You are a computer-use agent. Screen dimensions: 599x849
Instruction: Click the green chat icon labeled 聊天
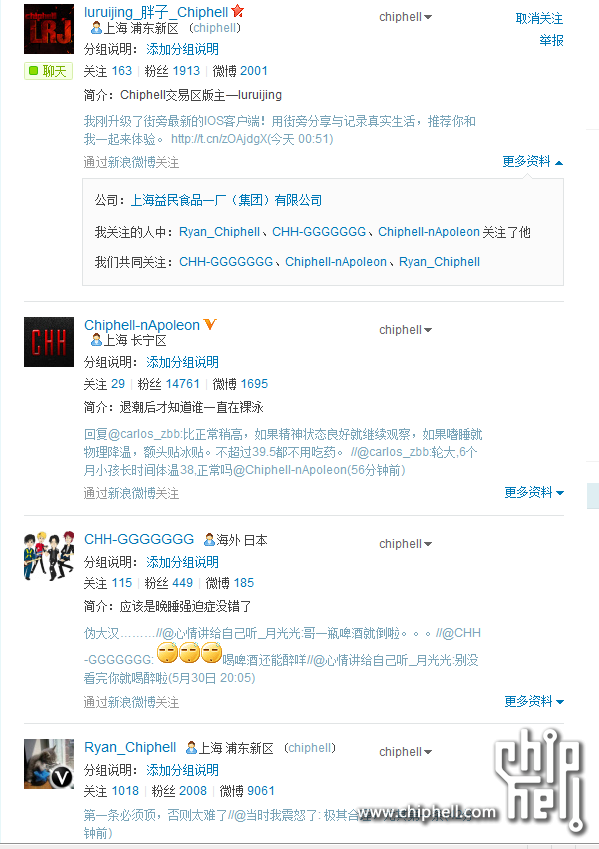tap(48, 71)
